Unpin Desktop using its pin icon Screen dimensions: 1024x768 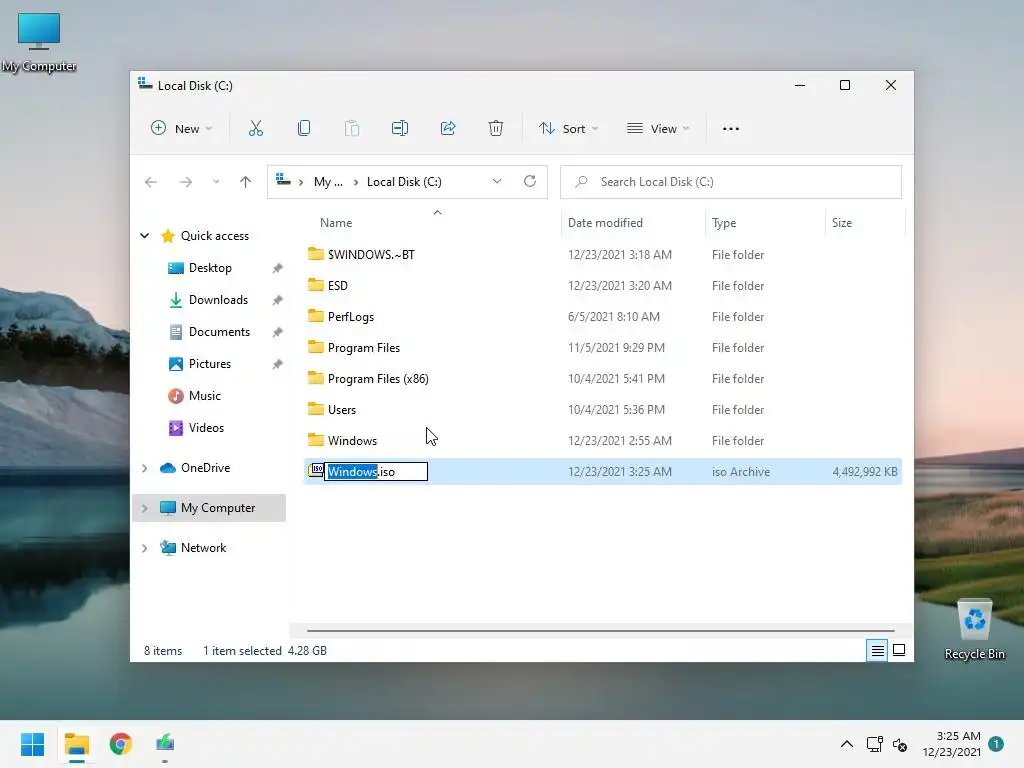278,268
